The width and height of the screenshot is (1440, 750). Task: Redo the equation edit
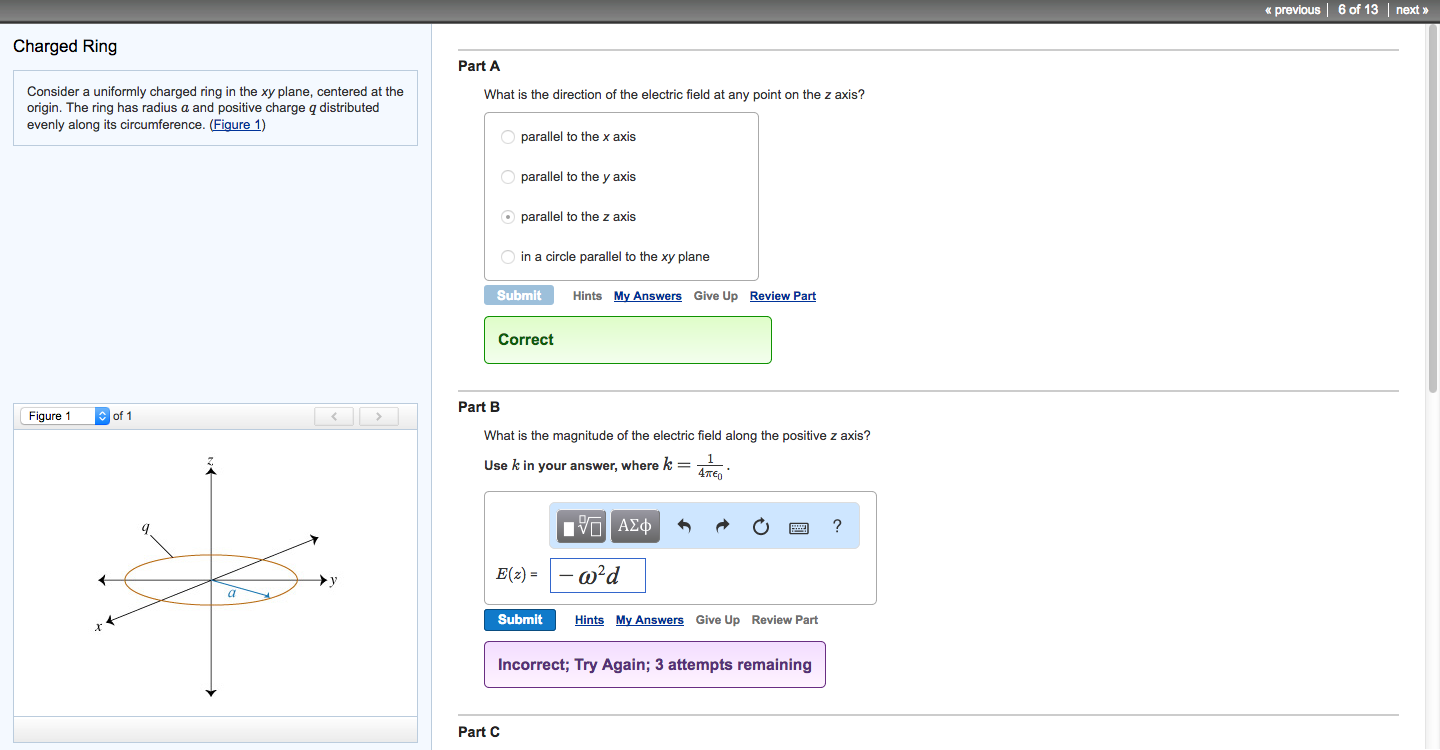(722, 525)
